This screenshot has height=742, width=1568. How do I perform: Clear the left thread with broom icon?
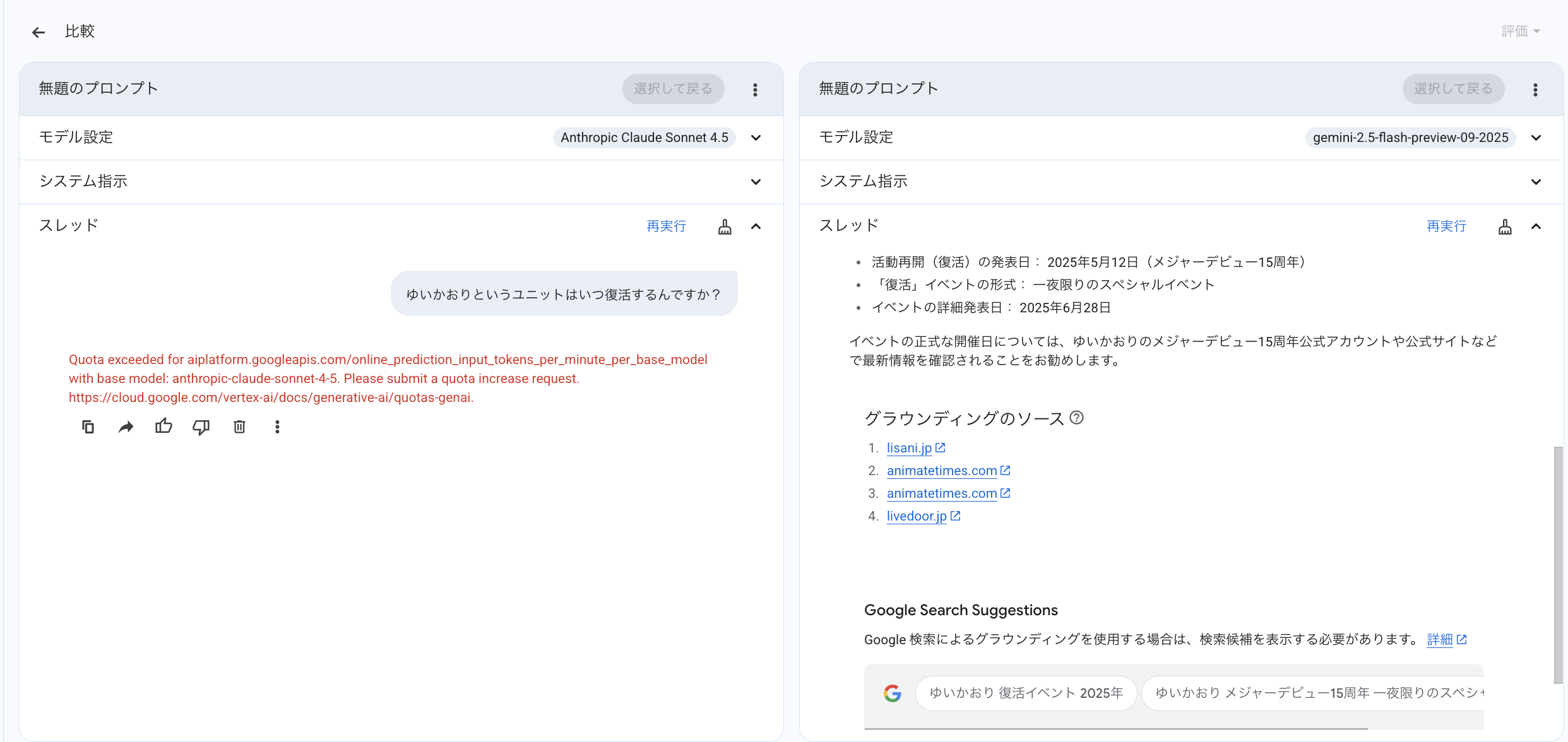725,227
